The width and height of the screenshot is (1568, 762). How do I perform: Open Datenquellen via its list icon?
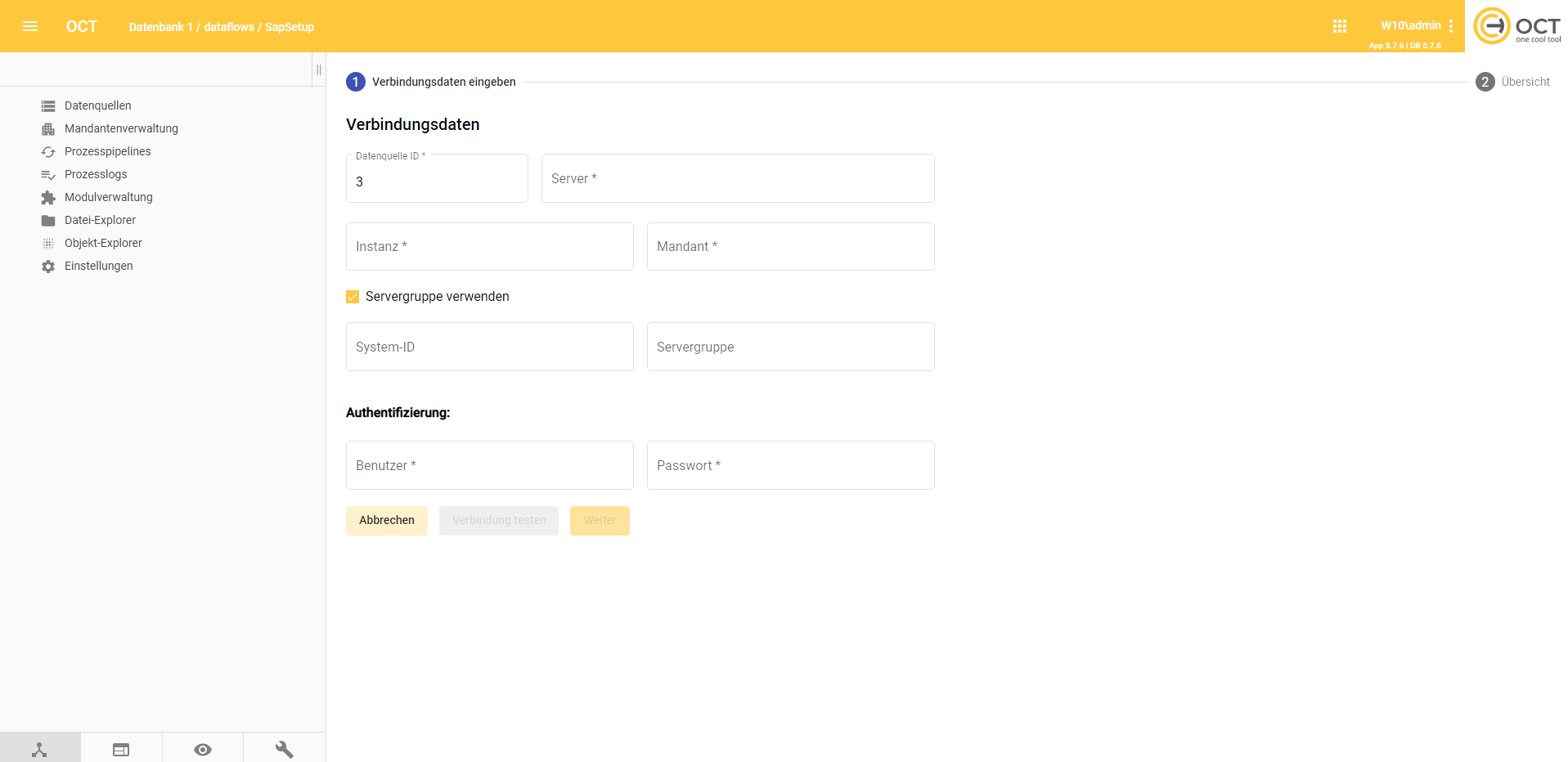coord(49,105)
